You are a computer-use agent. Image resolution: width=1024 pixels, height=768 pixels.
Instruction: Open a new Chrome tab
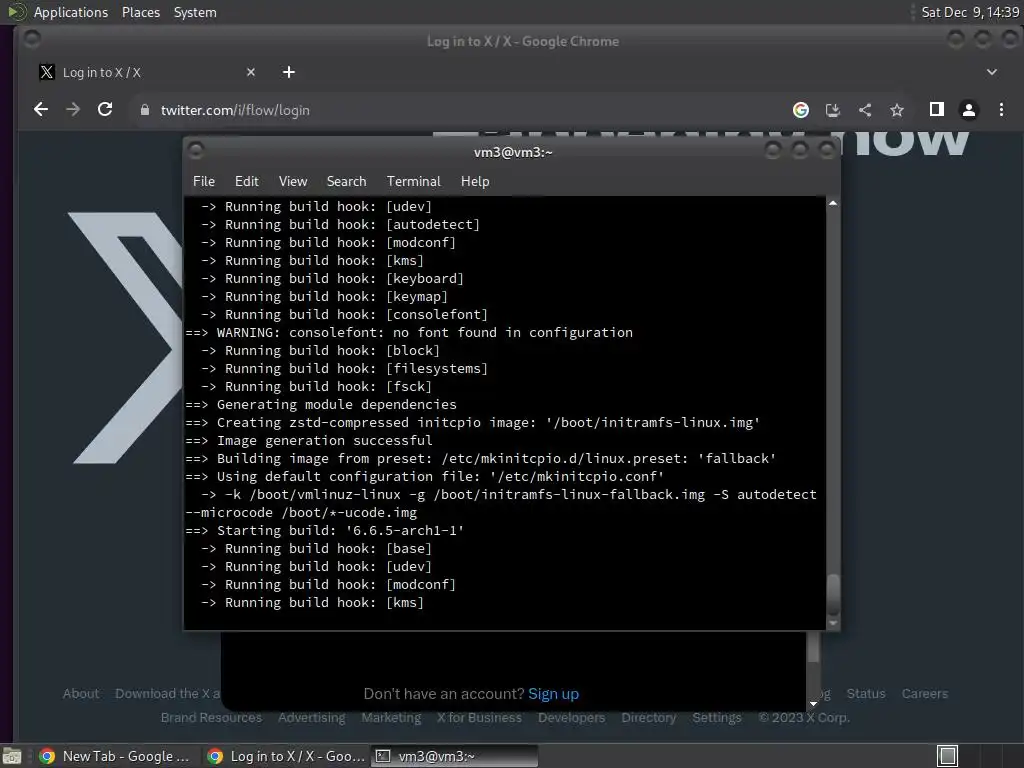(x=289, y=72)
